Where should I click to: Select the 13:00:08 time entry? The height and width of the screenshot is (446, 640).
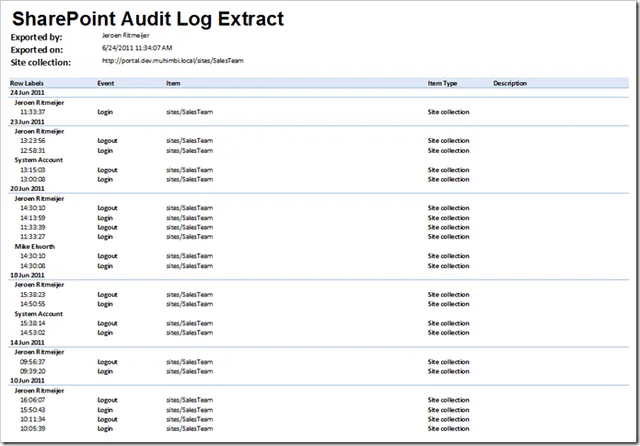pyautogui.click(x=33, y=179)
